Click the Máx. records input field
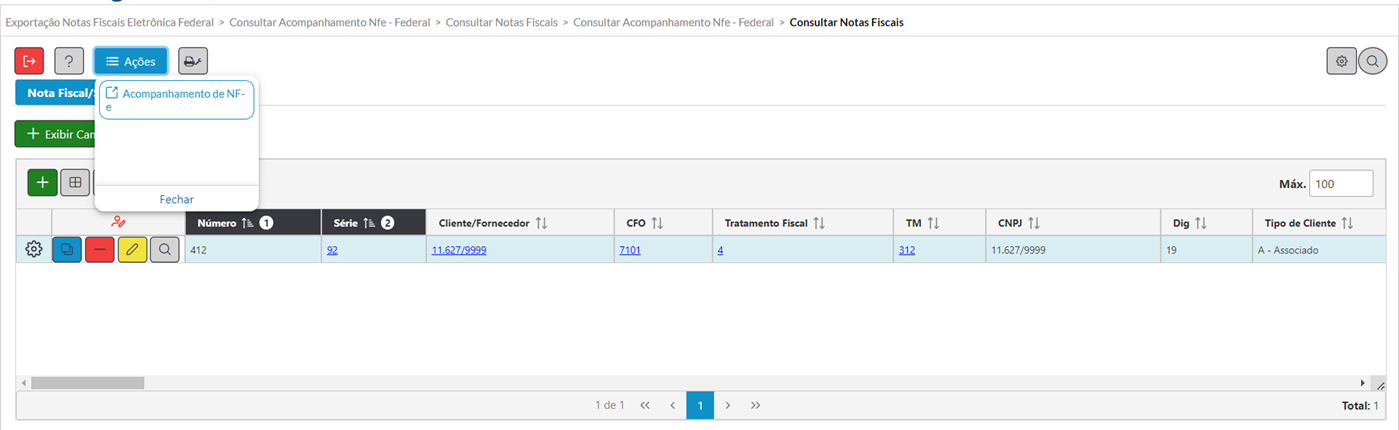1399x430 pixels. 1341,184
